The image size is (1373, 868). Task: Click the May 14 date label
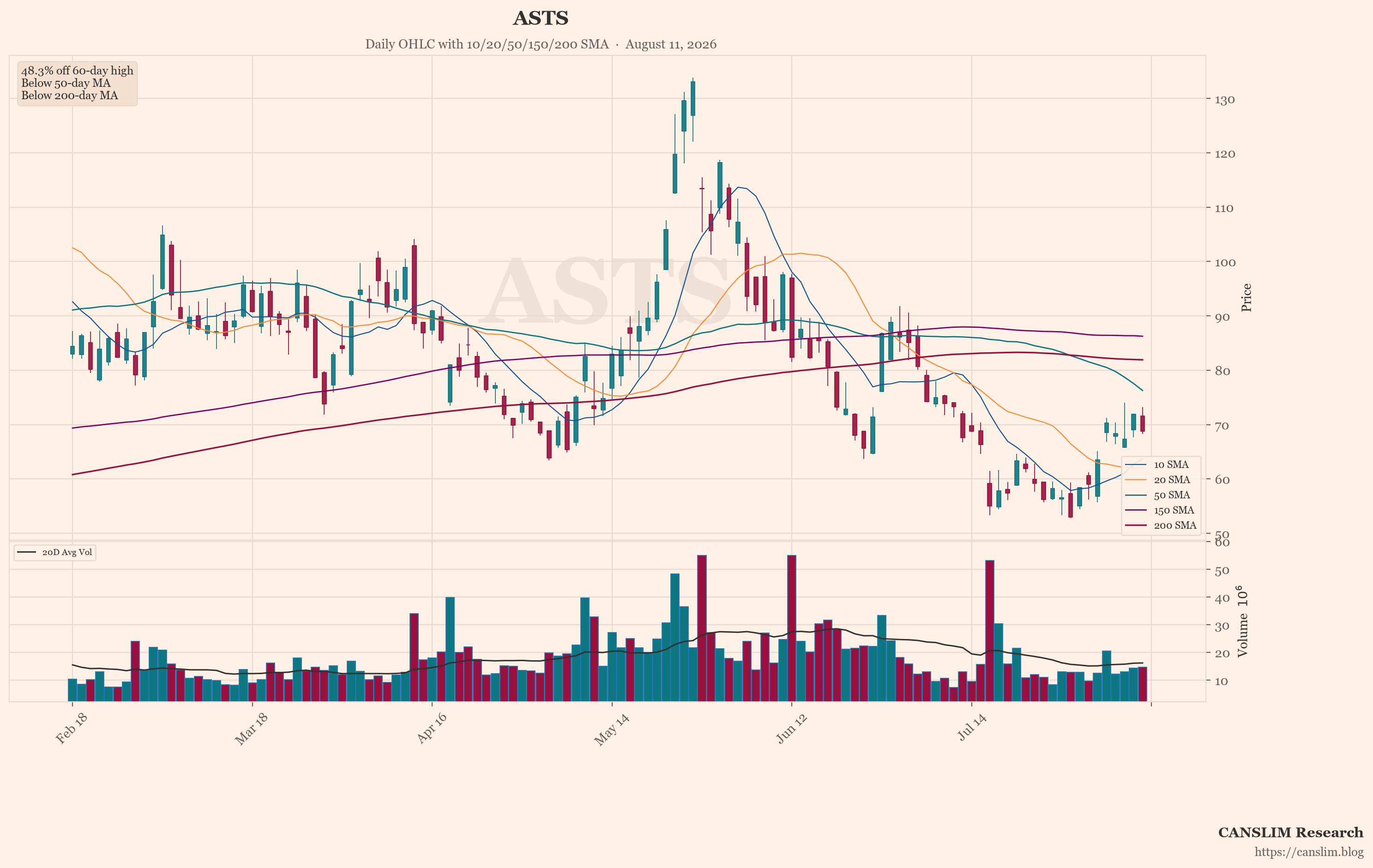(611, 729)
